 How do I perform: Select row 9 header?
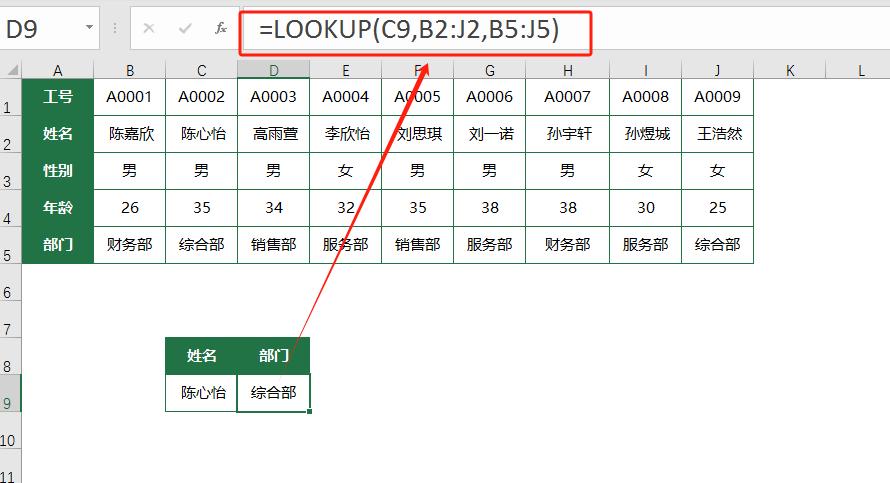pos(10,393)
